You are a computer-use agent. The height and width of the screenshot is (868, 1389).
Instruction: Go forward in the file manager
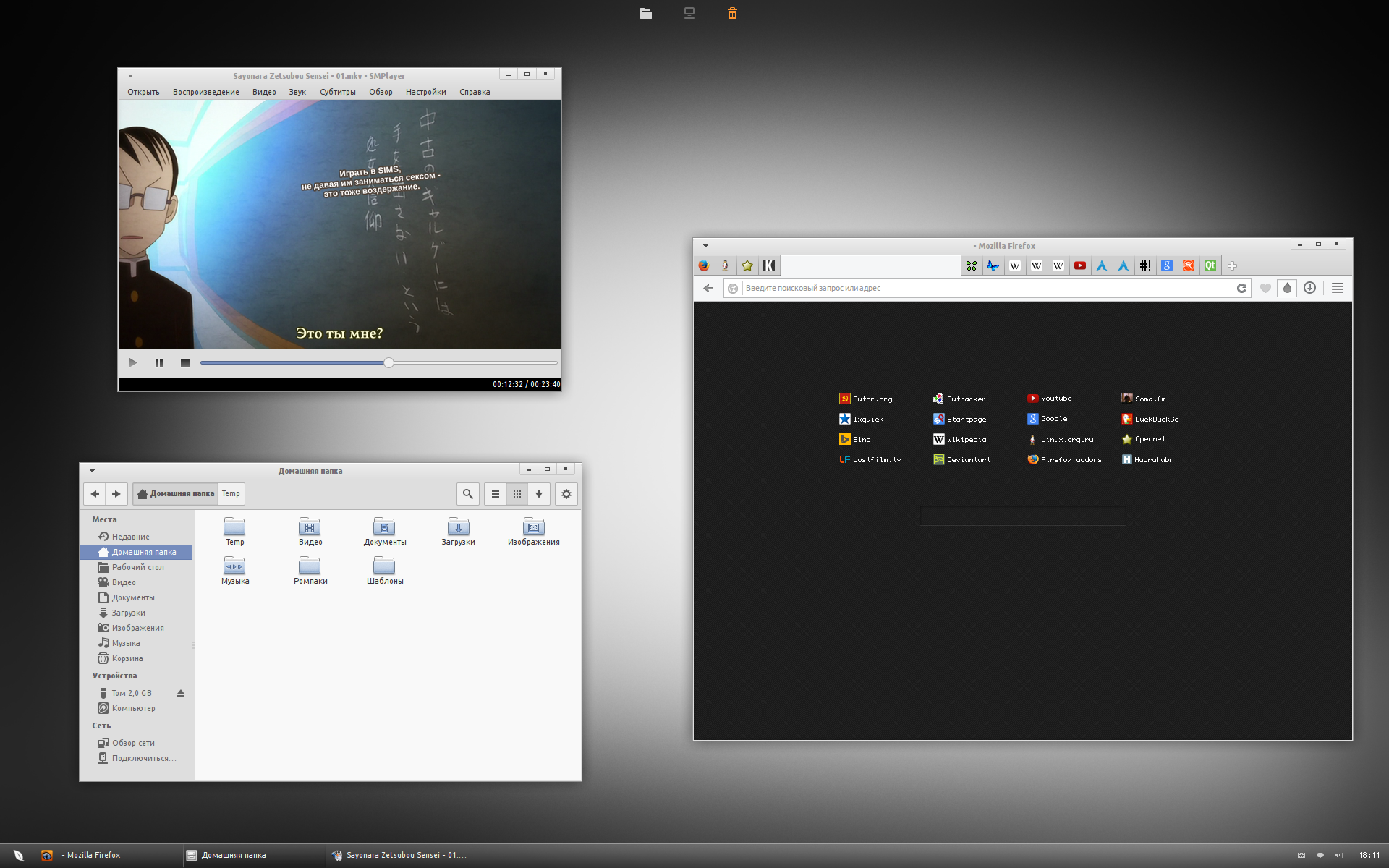[x=116, y=494]
